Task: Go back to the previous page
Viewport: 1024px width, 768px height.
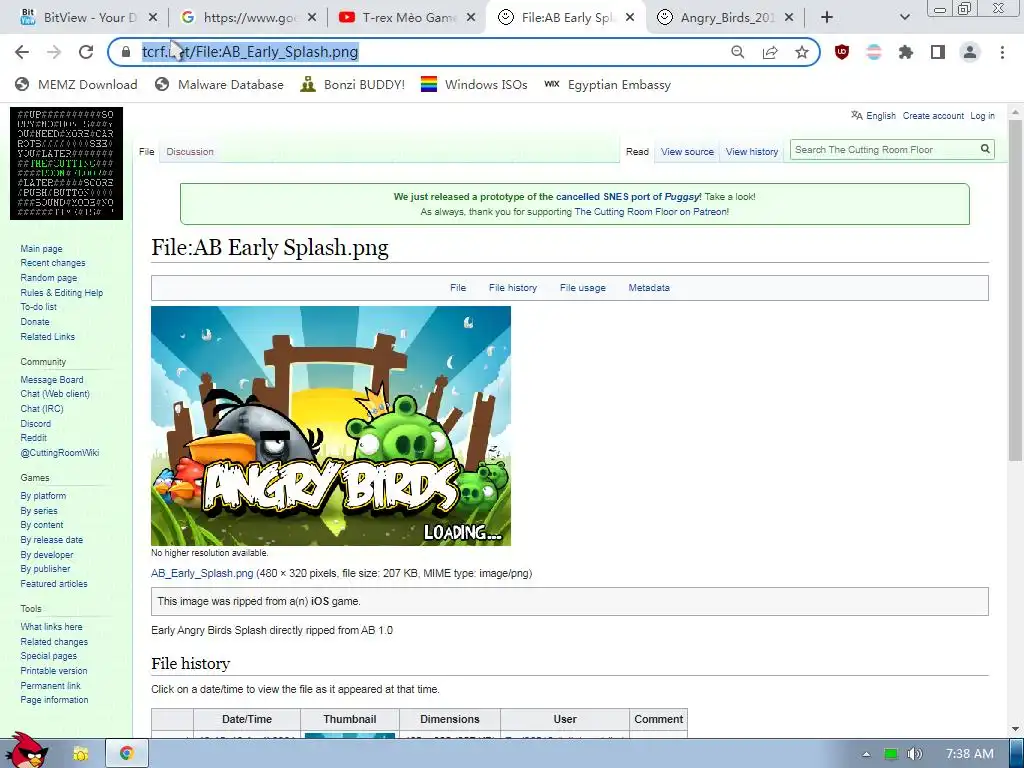Action: click(x=22, y=52)
